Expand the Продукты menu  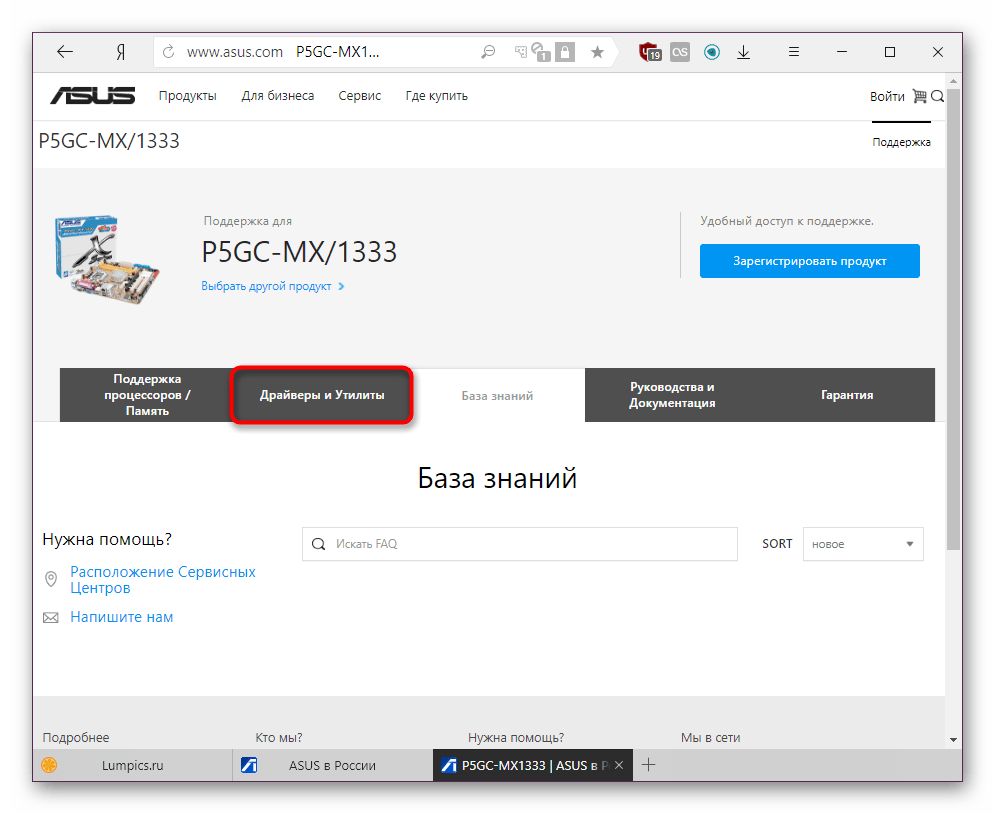pyautogui.click(x=187, y=96)
